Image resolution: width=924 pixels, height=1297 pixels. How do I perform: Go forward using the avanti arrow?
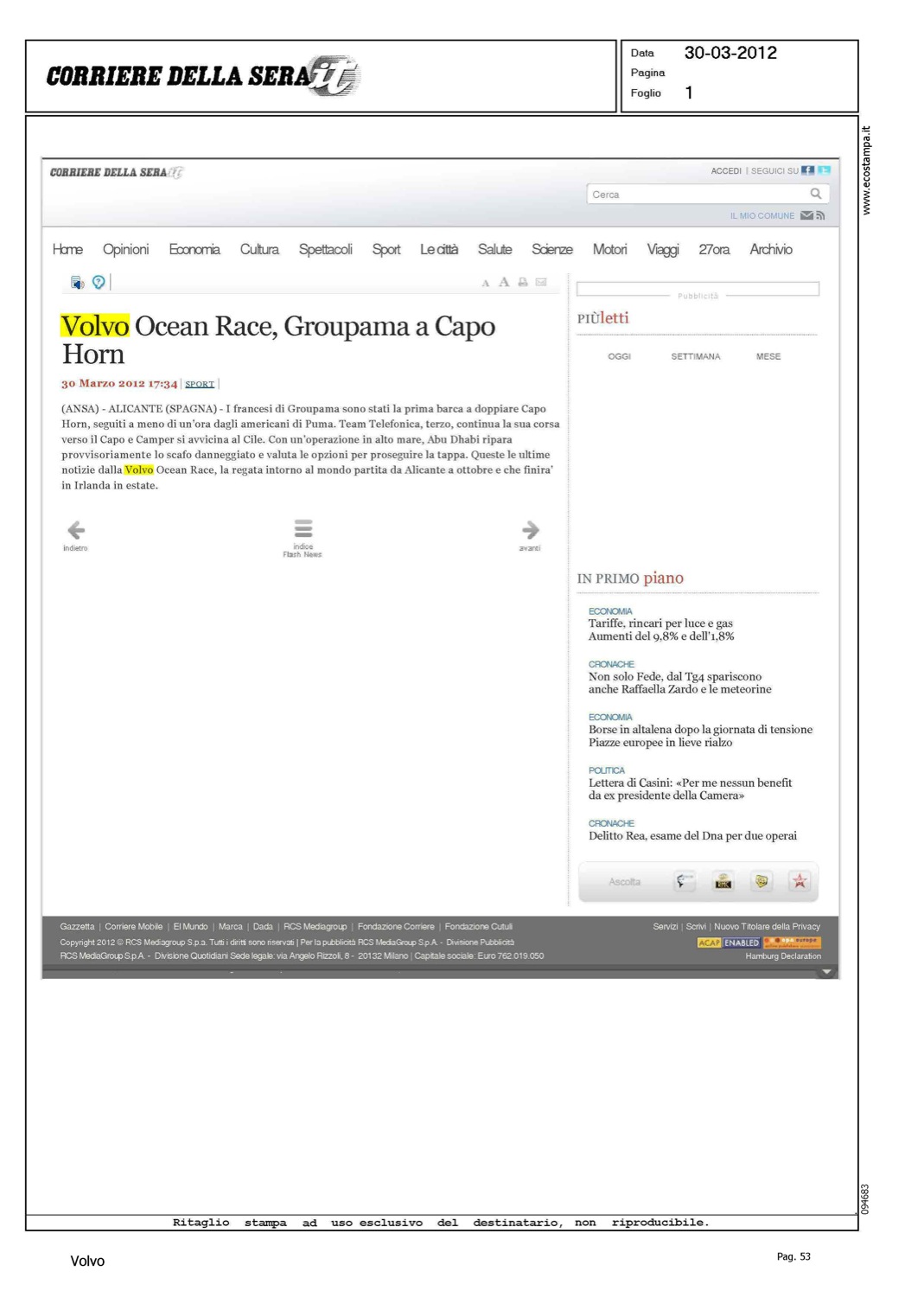[x=531, y=530]
